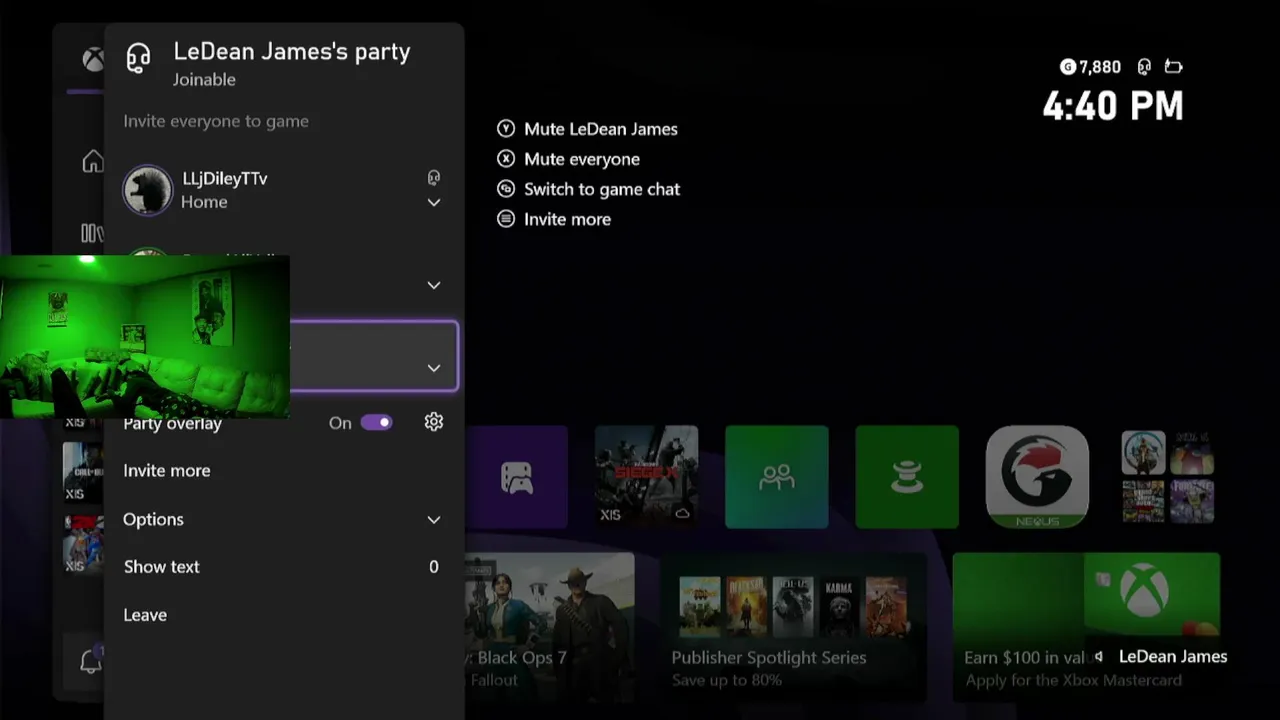1280x720 pixels.
Task: Click LLjDileyTTv headset mic status icon
Action: pyautogui.click(x=433, y=178)
